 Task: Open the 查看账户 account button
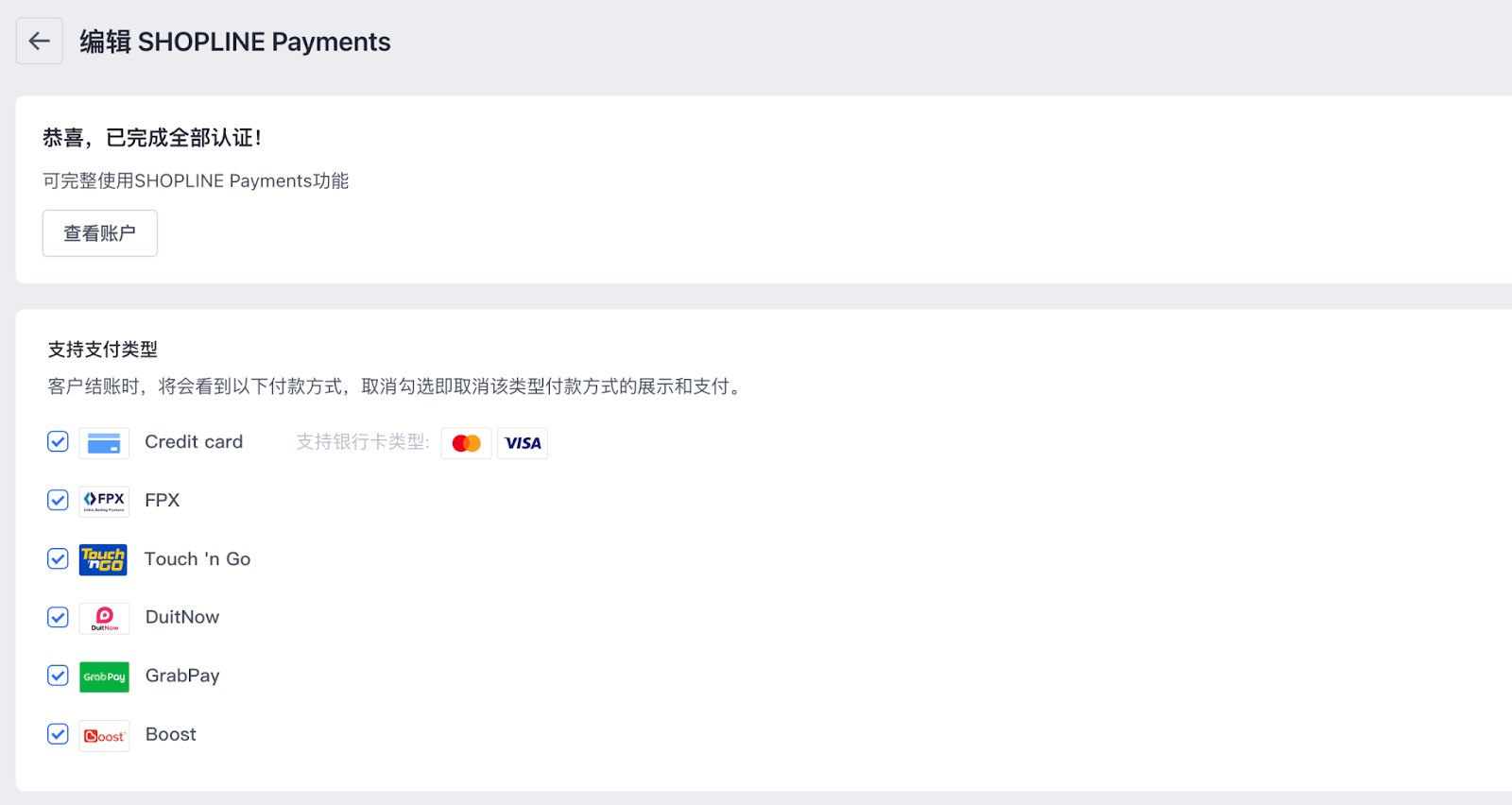point(100,233)
